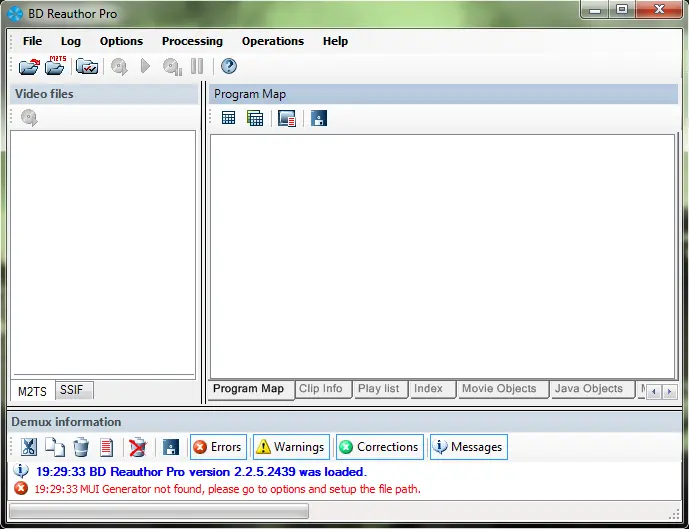Image resolution: width=689 pixels, height=529 pixels.
Task: Click the progress bar at the bottom
Action: coord(159,511)
